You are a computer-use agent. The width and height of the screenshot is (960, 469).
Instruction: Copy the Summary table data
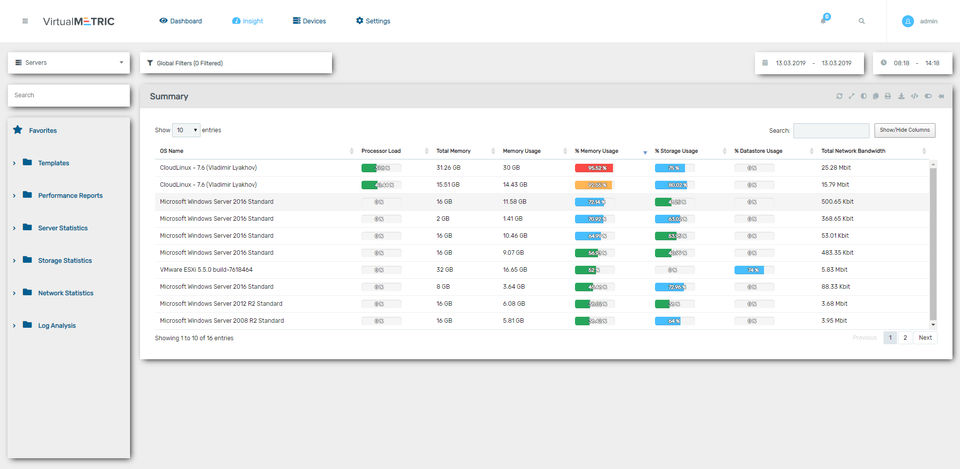(876, 96)
